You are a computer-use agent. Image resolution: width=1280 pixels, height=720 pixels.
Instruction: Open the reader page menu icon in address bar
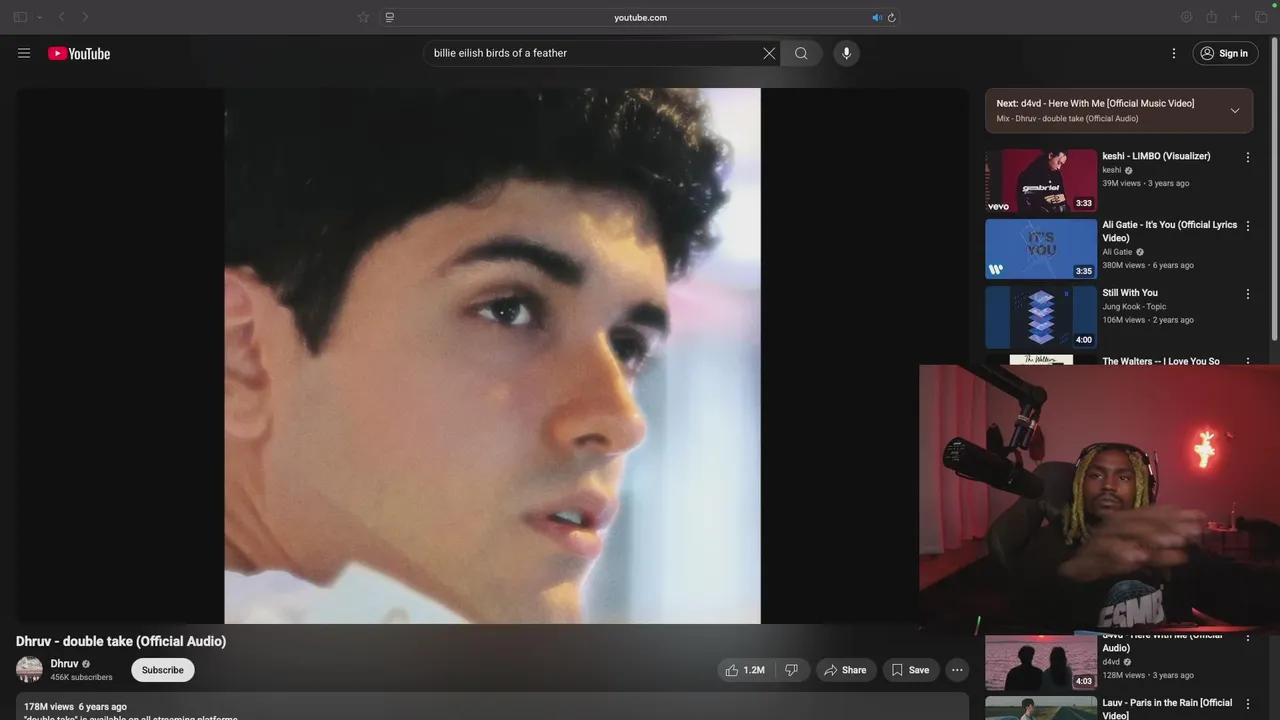pos(390,17)
